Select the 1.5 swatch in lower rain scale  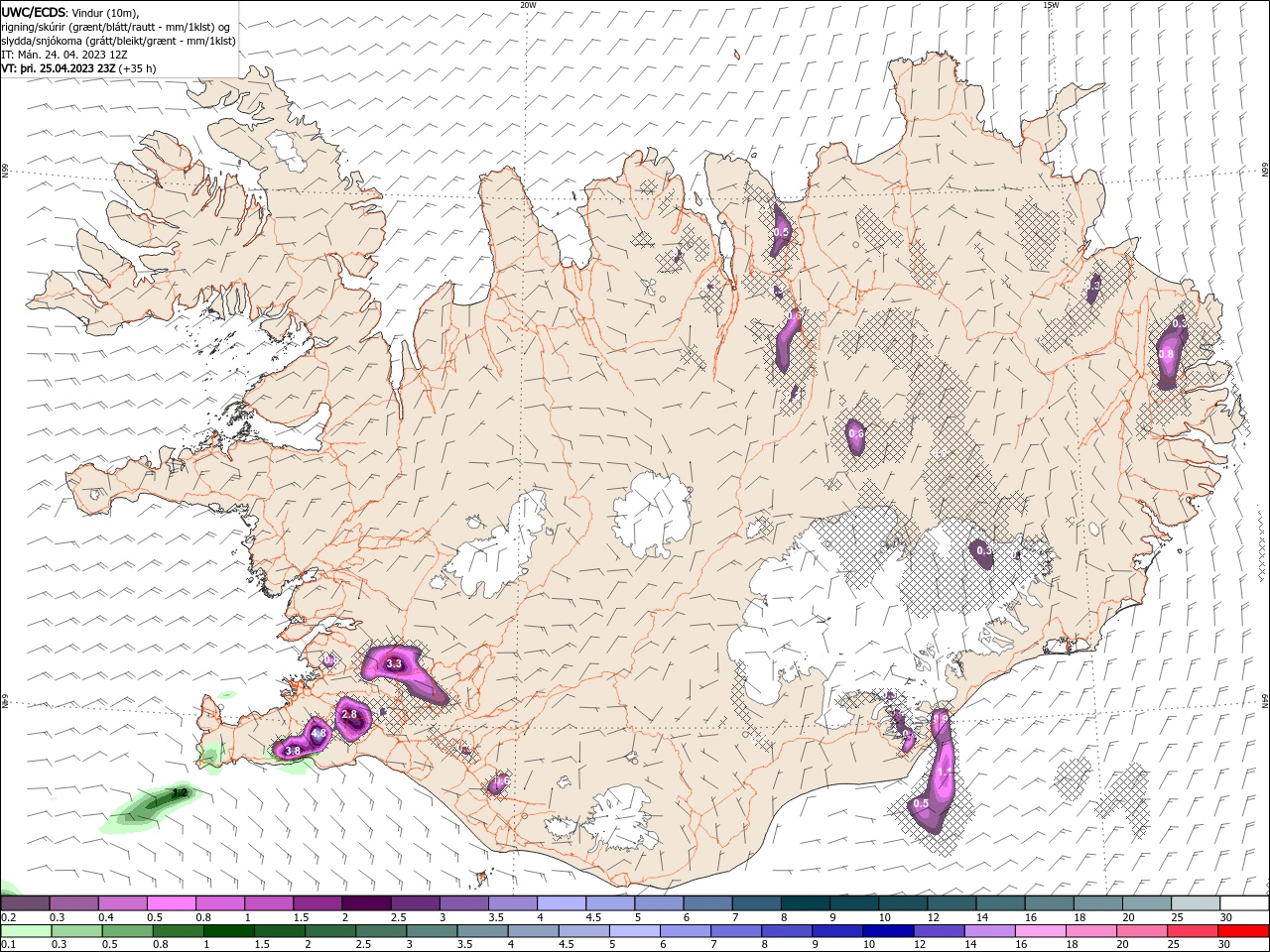(280, 931)
